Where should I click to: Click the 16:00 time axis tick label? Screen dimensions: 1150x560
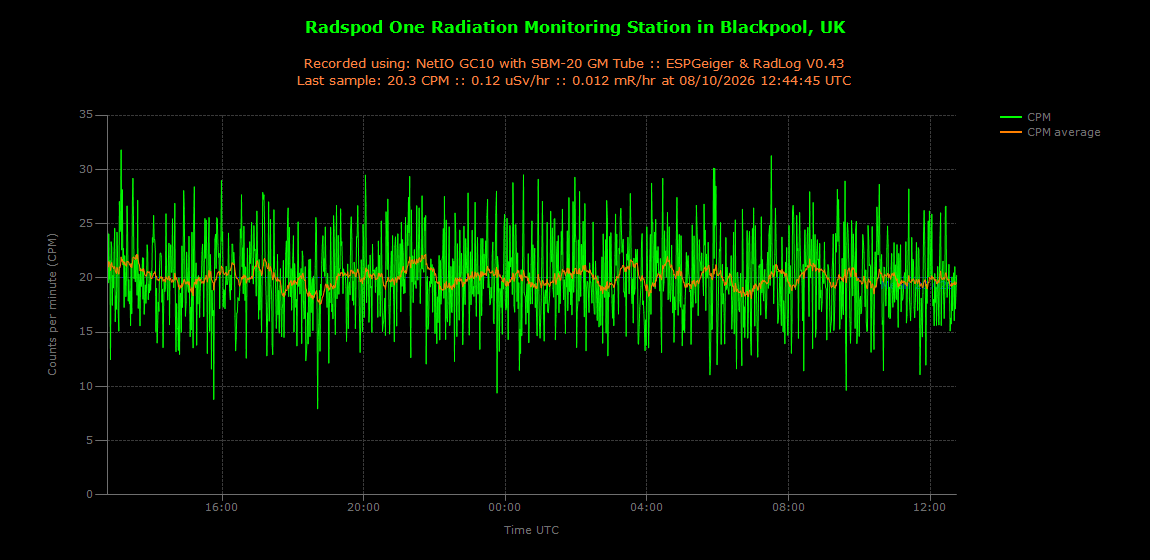click(221, 506)
